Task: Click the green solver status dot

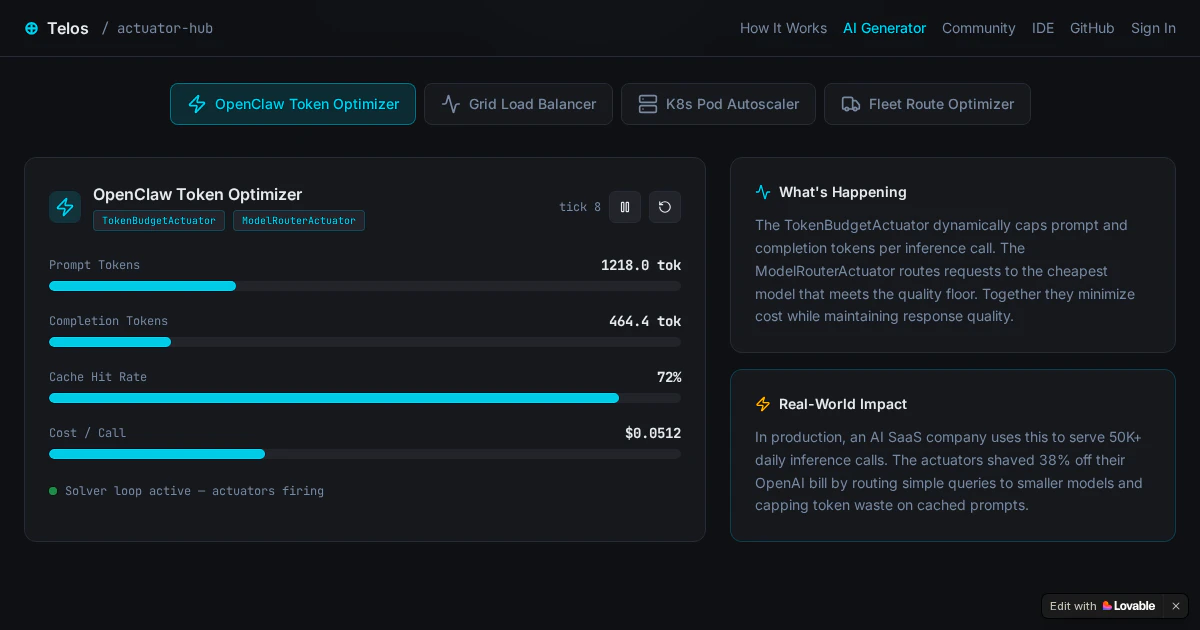Action: pyautogui.click(x=53, y=491)
